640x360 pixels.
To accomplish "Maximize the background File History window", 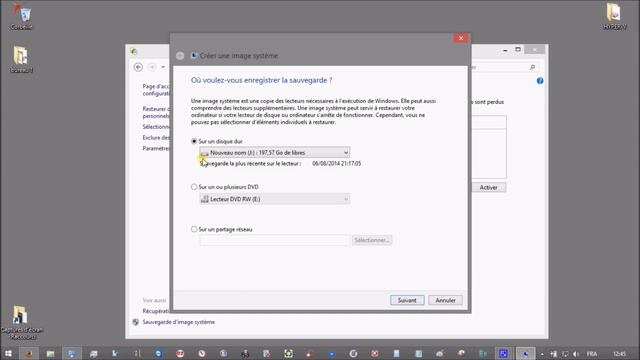I will click(x=518, y=49).
